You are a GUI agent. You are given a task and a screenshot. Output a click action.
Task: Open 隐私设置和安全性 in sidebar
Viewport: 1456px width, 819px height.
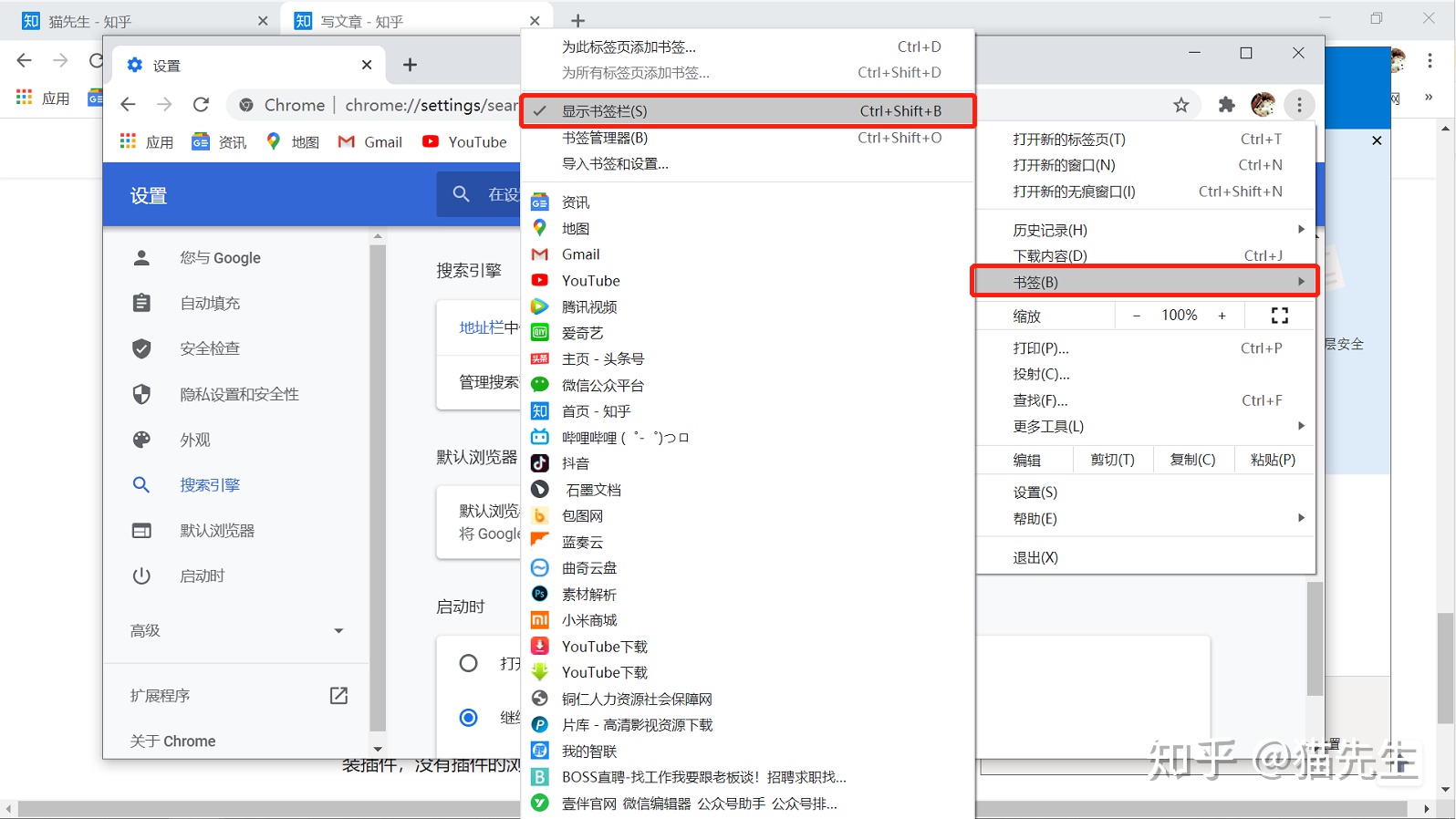237,394
